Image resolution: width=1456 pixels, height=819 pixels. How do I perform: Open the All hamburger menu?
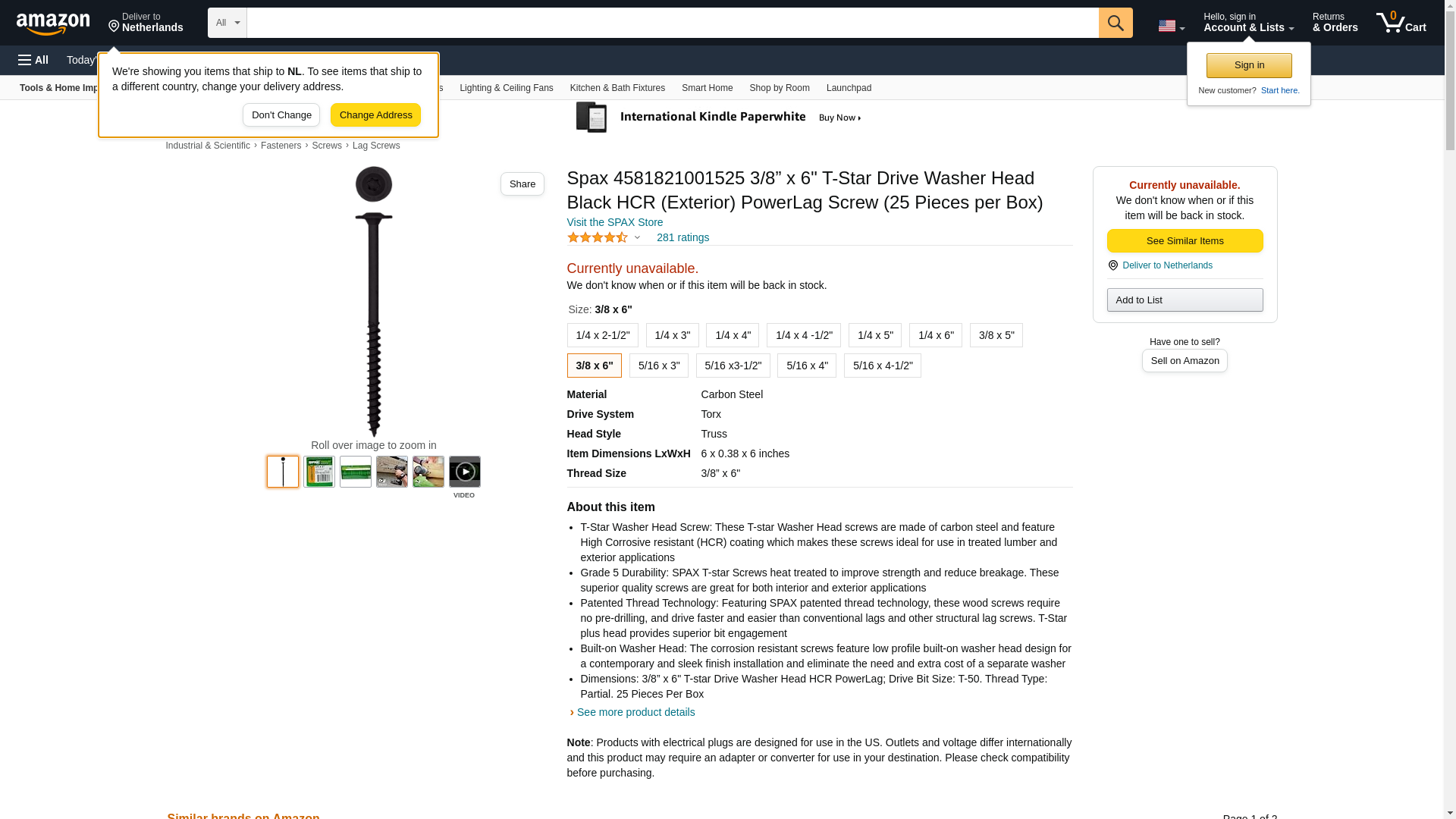(x=33, y=60)
